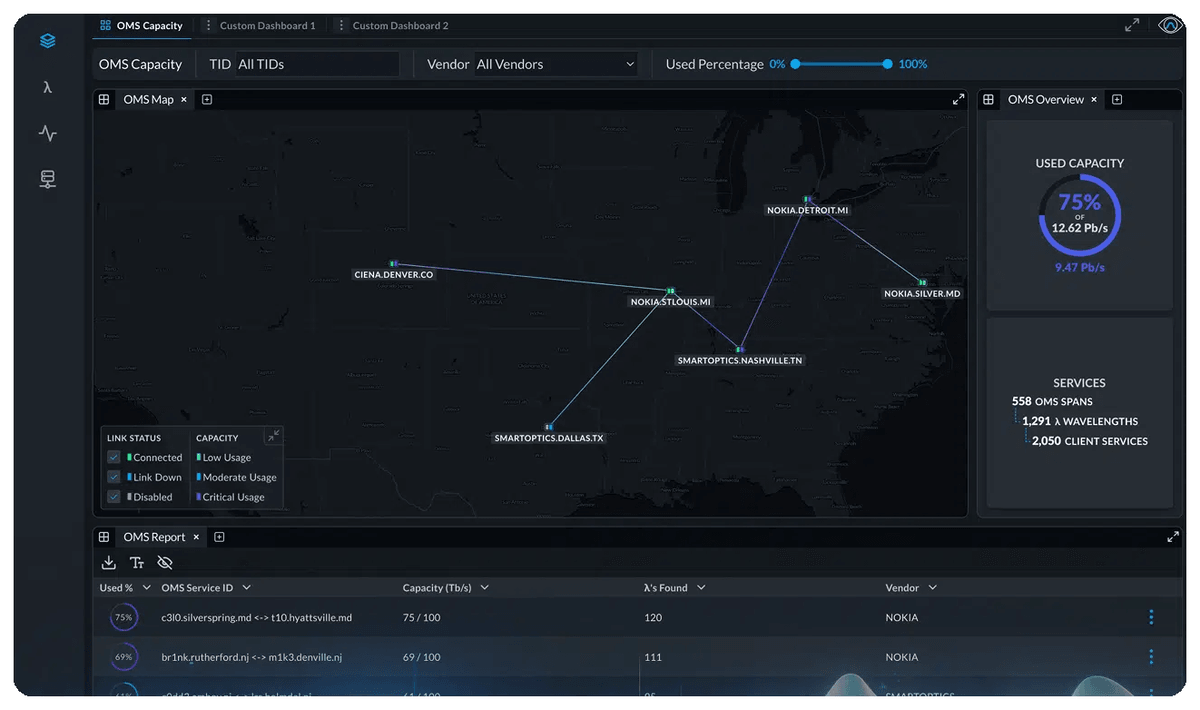Select the NOKIA.STLOUIS.MI map node
The image size is (1200, 710).
pos(670,291)
